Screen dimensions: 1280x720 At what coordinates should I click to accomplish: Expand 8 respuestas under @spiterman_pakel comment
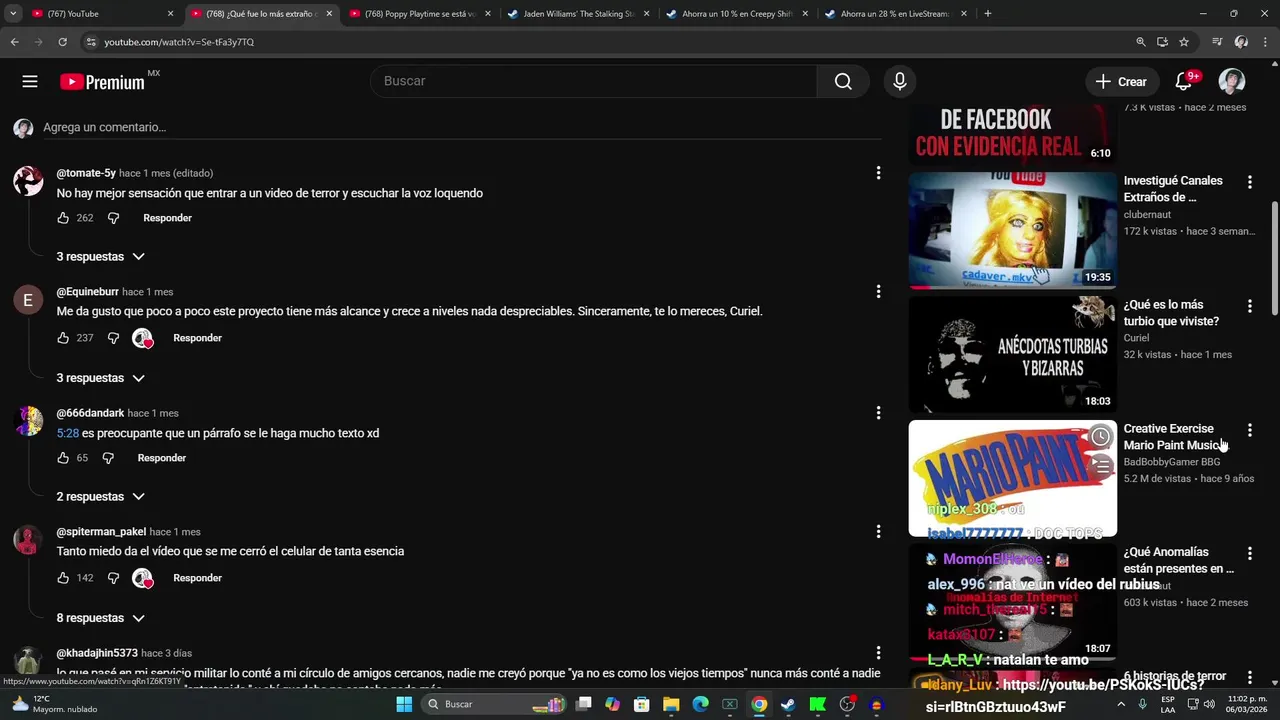tap(100, 618)
